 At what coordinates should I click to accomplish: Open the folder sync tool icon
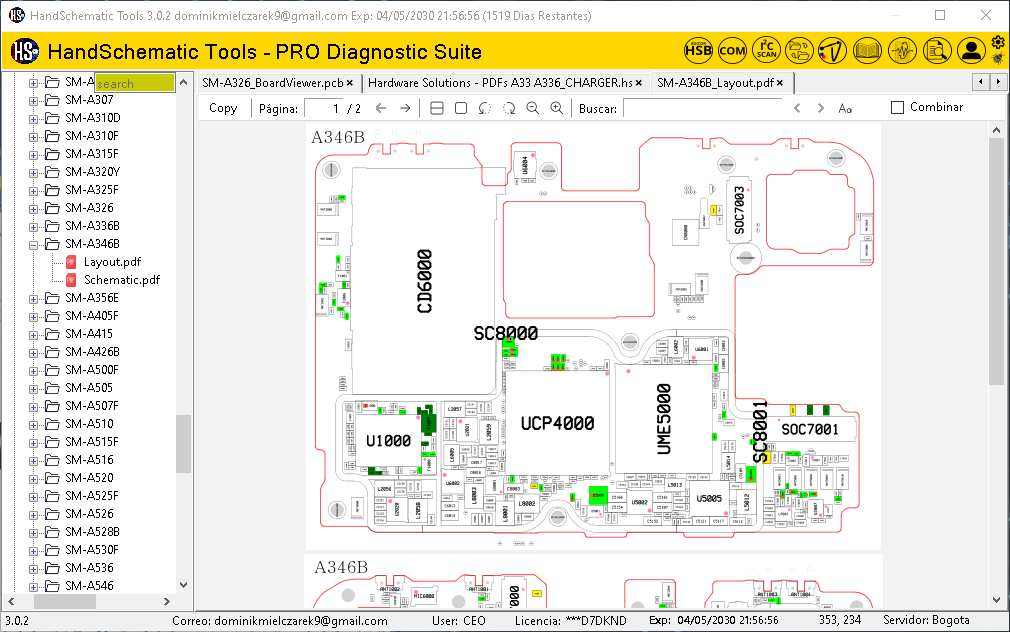[x=799, y=50]
